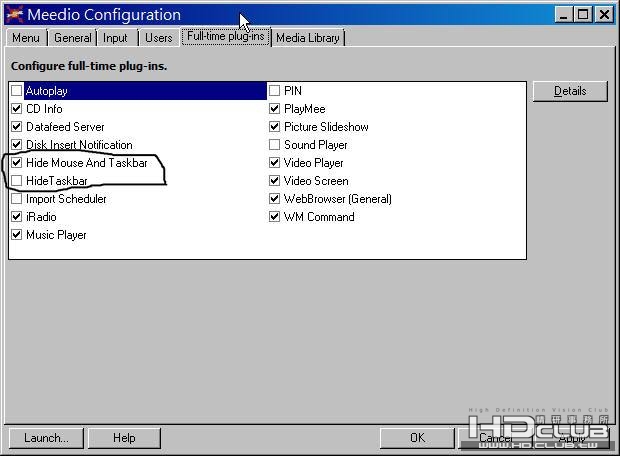Screen dimensions: 620x456
Task: Open Help from the bottom bar
Action: (124, 438)
